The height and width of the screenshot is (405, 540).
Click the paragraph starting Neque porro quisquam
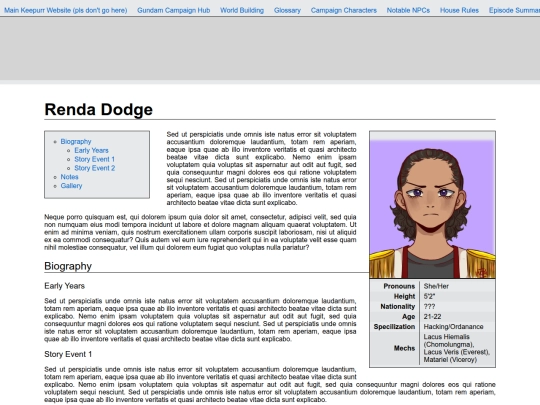click(x=200, y=232)
